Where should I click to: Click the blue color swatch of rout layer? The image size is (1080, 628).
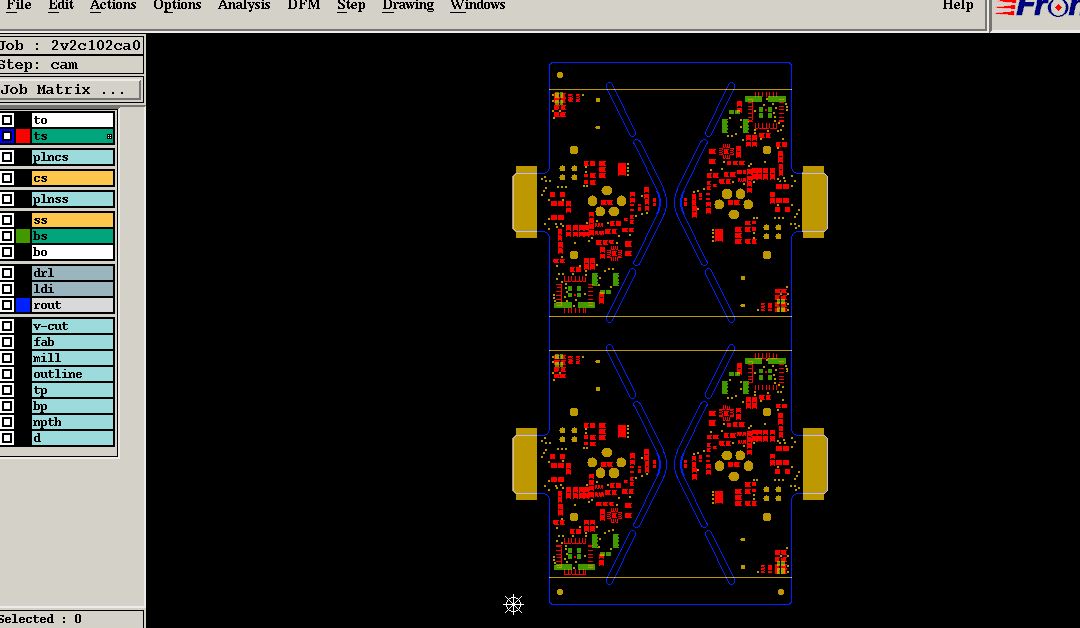[23, 305]
